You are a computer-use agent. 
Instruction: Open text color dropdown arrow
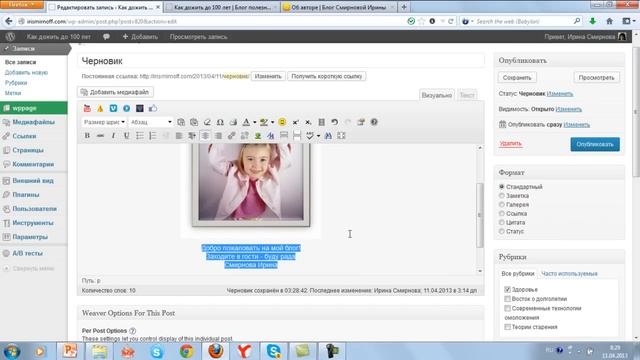[x=254, y=122]
